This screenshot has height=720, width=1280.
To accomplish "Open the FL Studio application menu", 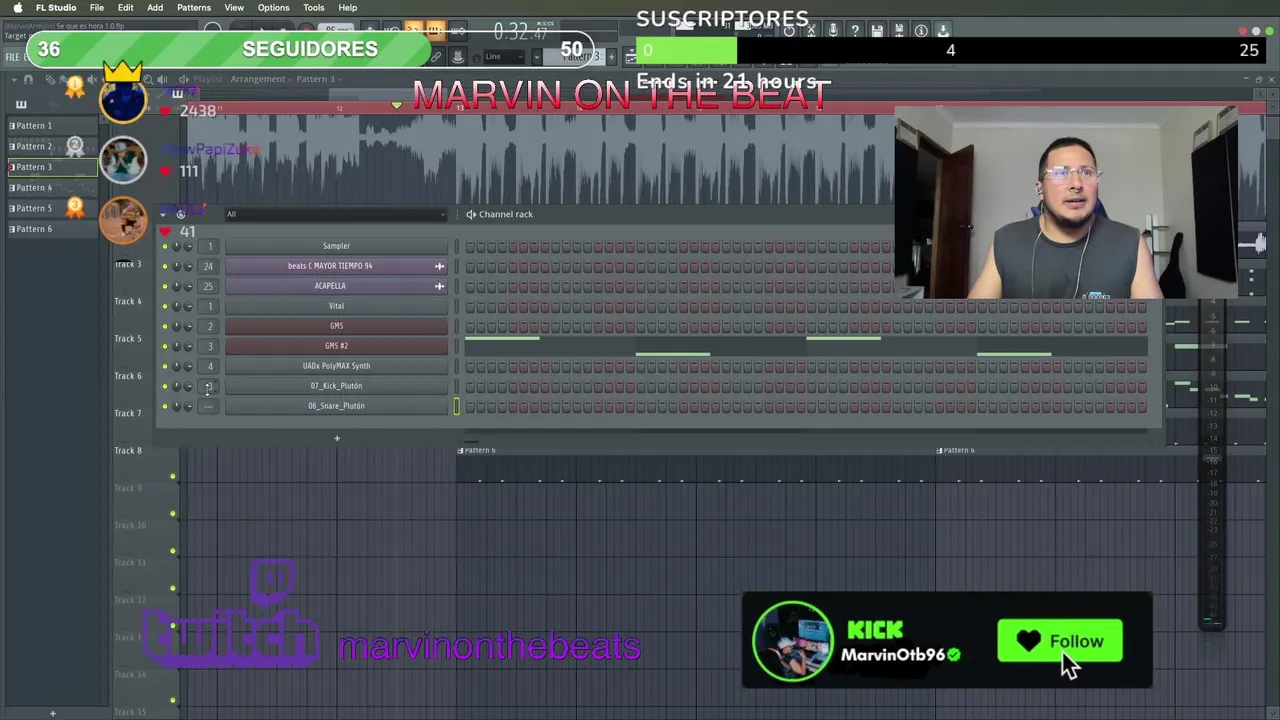I will point(56,8).
